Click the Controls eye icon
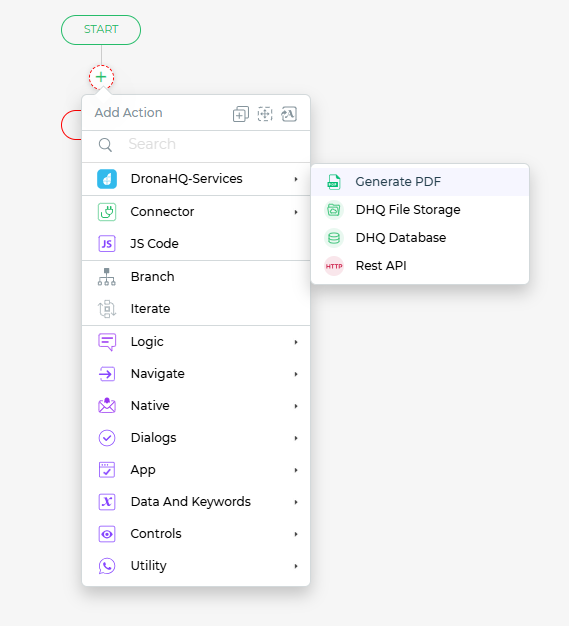 click(x=107, y=534)
